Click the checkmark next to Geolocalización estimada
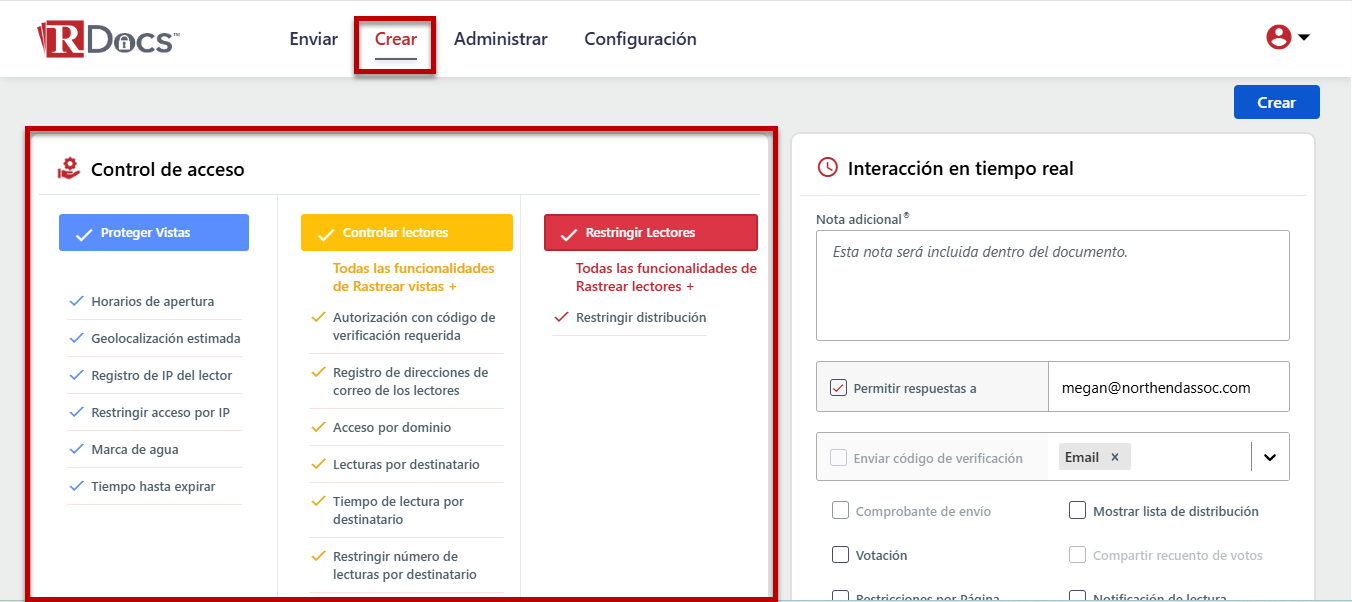 click(77, 338)
